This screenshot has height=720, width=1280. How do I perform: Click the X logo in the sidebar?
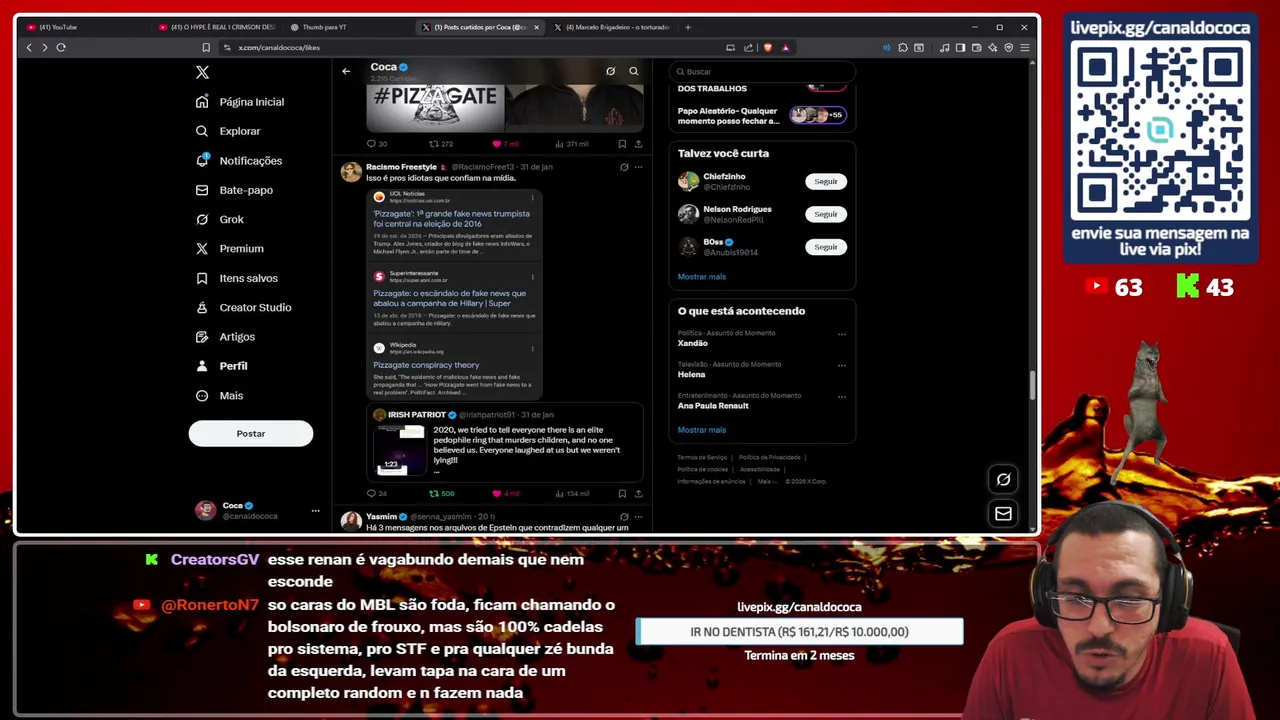point(202,72)
